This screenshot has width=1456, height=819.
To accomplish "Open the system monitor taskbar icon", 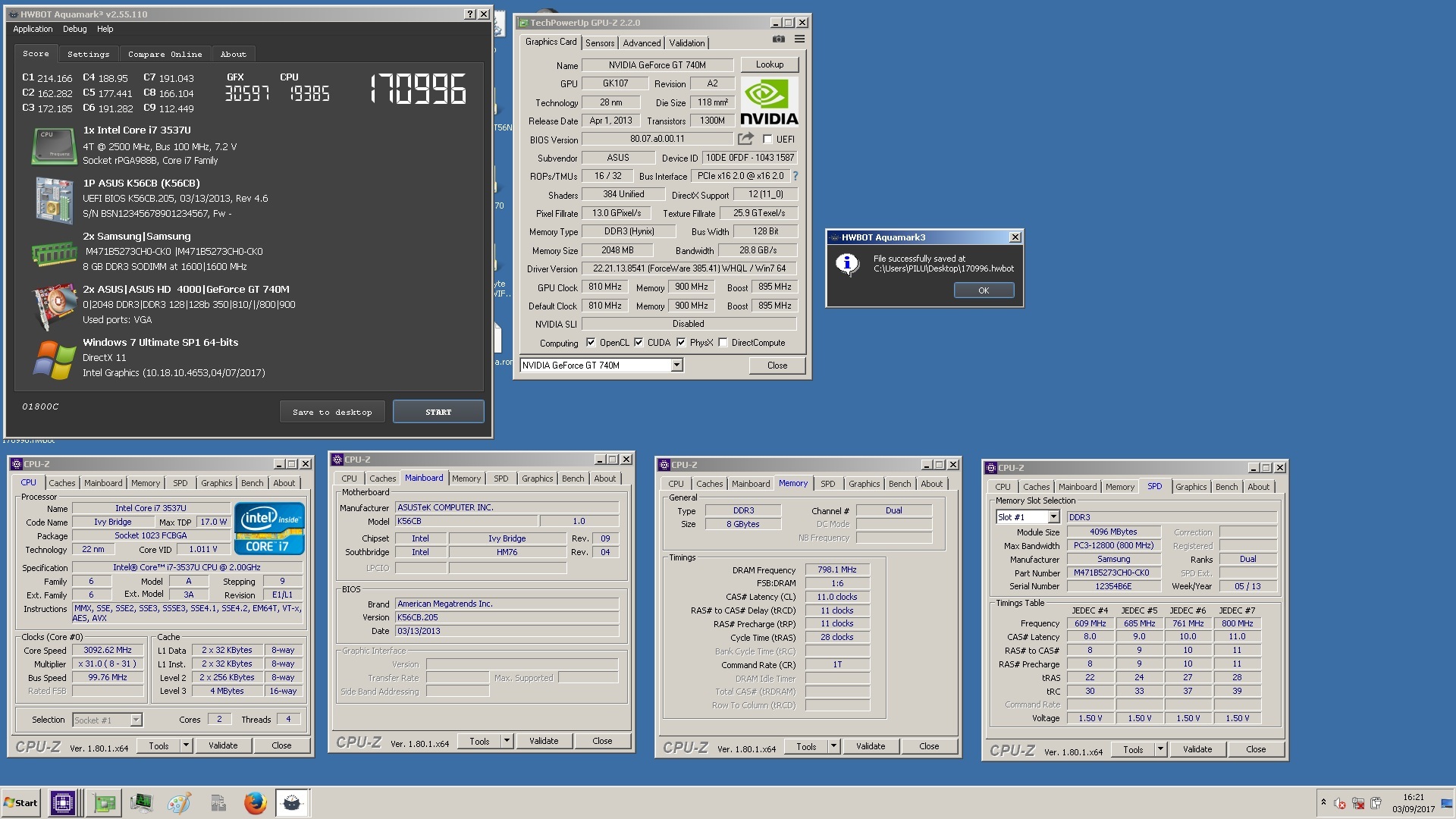I will (x=141, y=803).
